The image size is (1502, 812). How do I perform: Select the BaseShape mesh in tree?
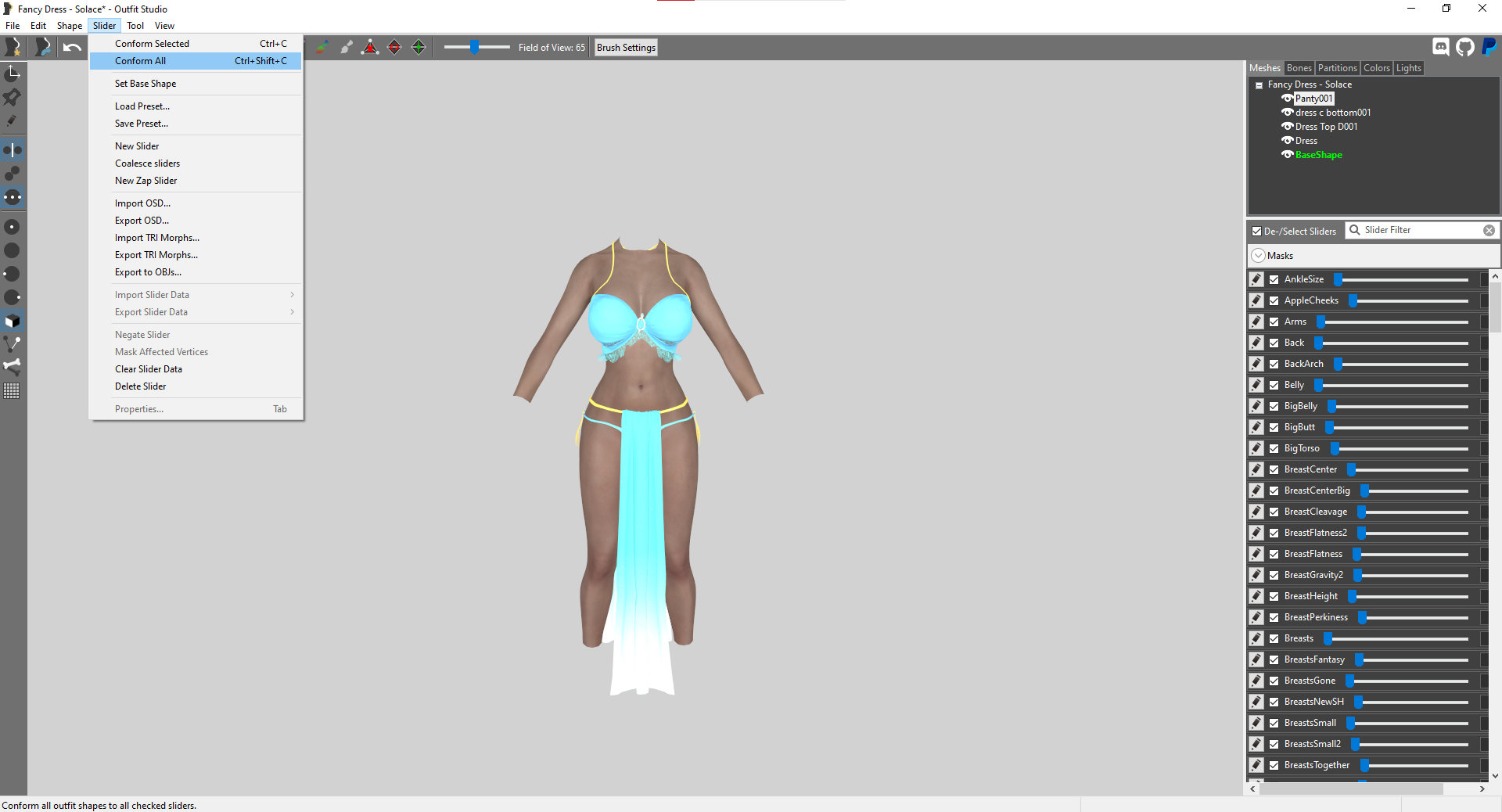(x=1318, y=155)
